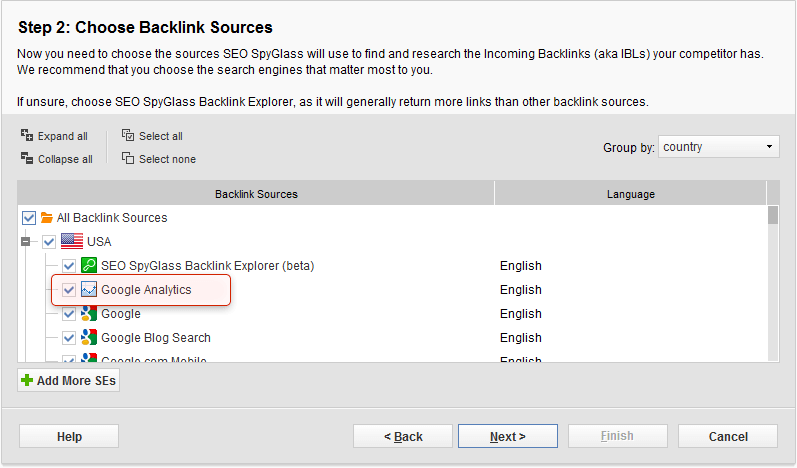This screenshot has width=797, height=468.
Task: Click the sources list scrollbar thumb
Action: click(773, 214)
